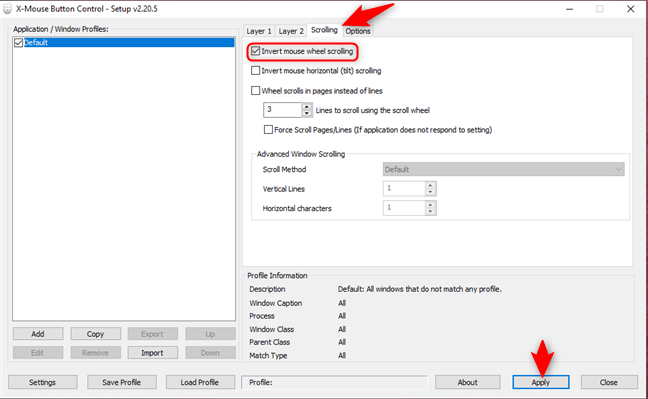This screenshot has width=648, height=399.
Task: Click the 'Window Caption' label
Action: click(275, 303)
